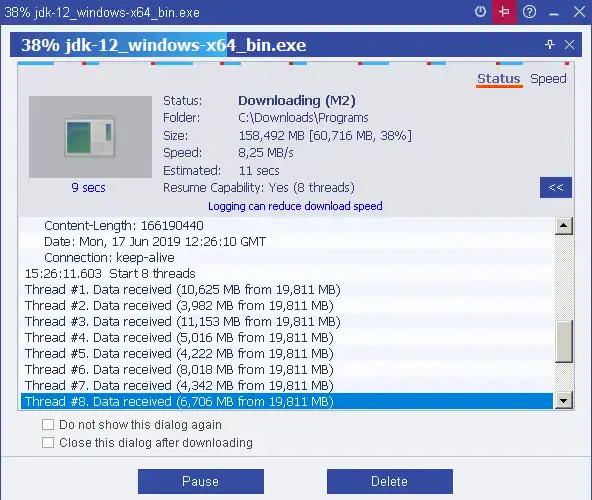Click the file preview thumbnail
This screenshot has height=500, width=592.
point(91,137)
